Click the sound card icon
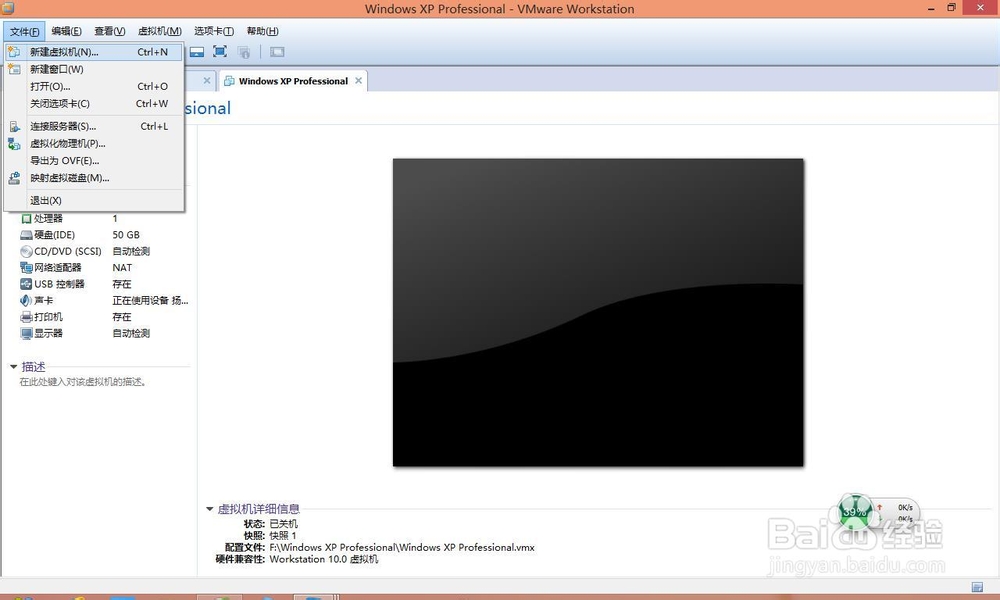1000x600 pixels. tap(26, 300)
